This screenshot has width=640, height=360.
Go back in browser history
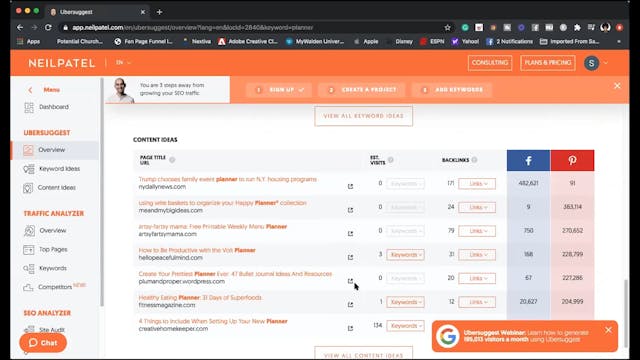(x=20, y=27)
